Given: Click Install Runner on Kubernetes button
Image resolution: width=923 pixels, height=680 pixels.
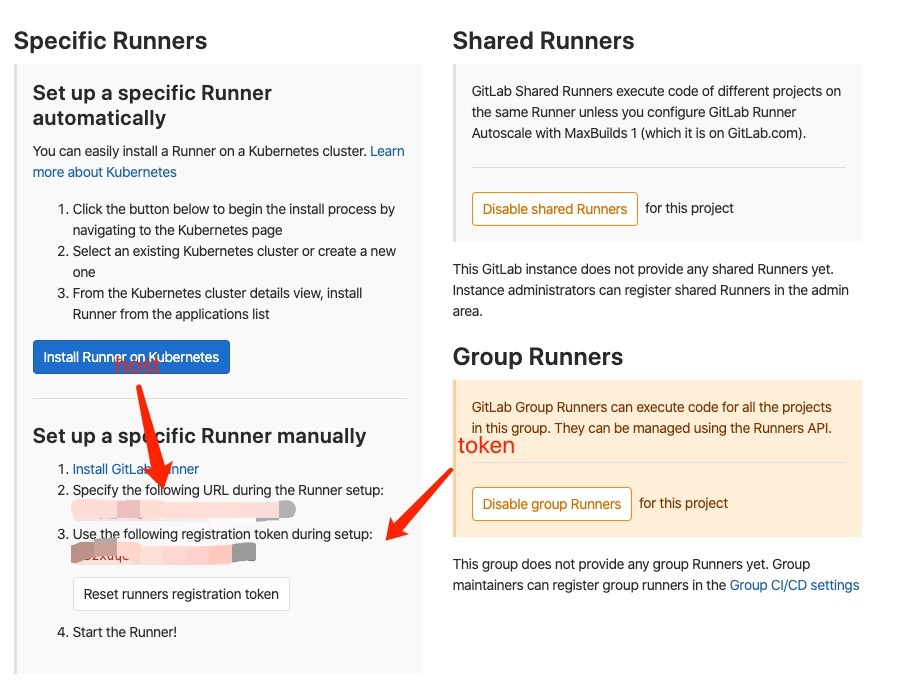Looking at the screenshot, I should (x=131, y=357).
